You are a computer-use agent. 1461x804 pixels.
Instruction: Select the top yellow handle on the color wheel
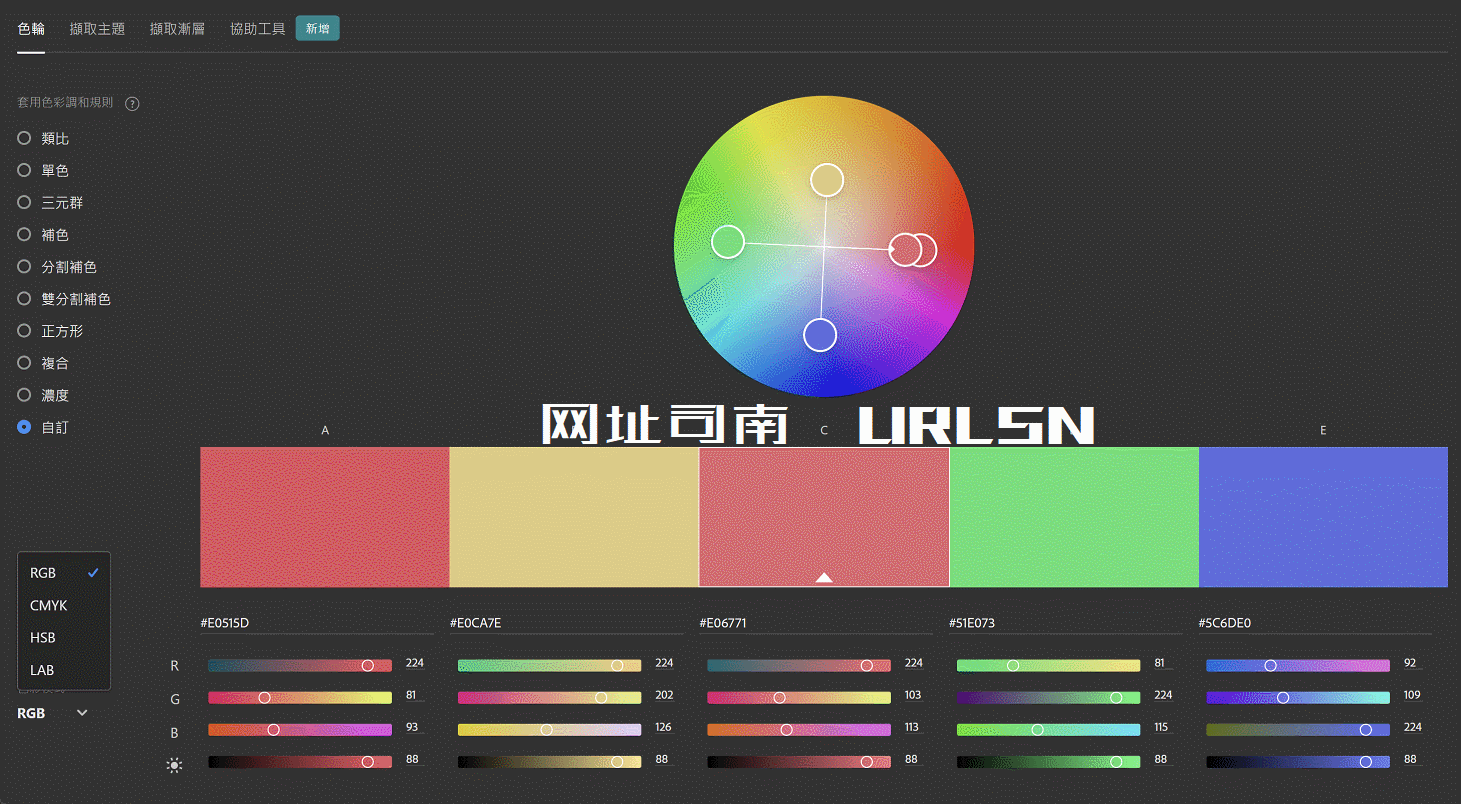[827, 179]
